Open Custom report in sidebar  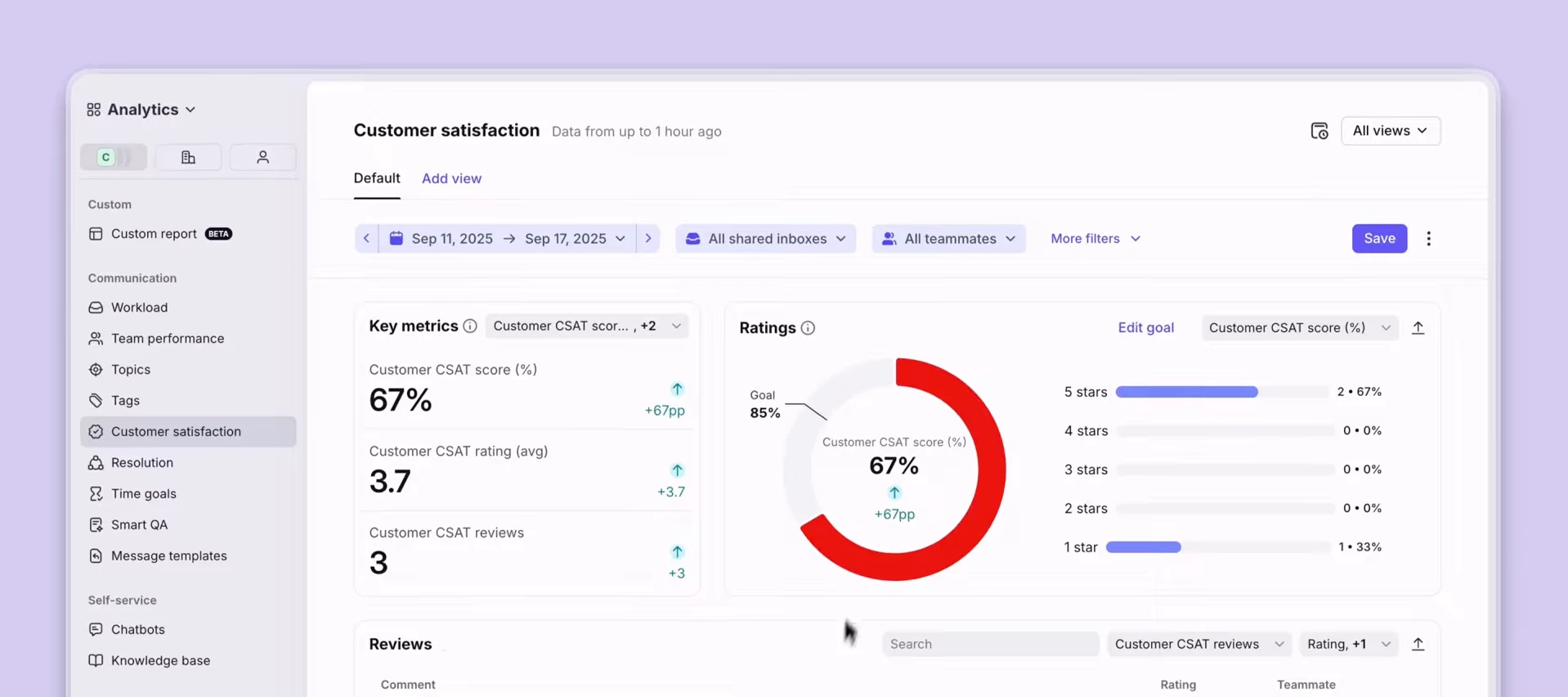(x=188, y=234)
